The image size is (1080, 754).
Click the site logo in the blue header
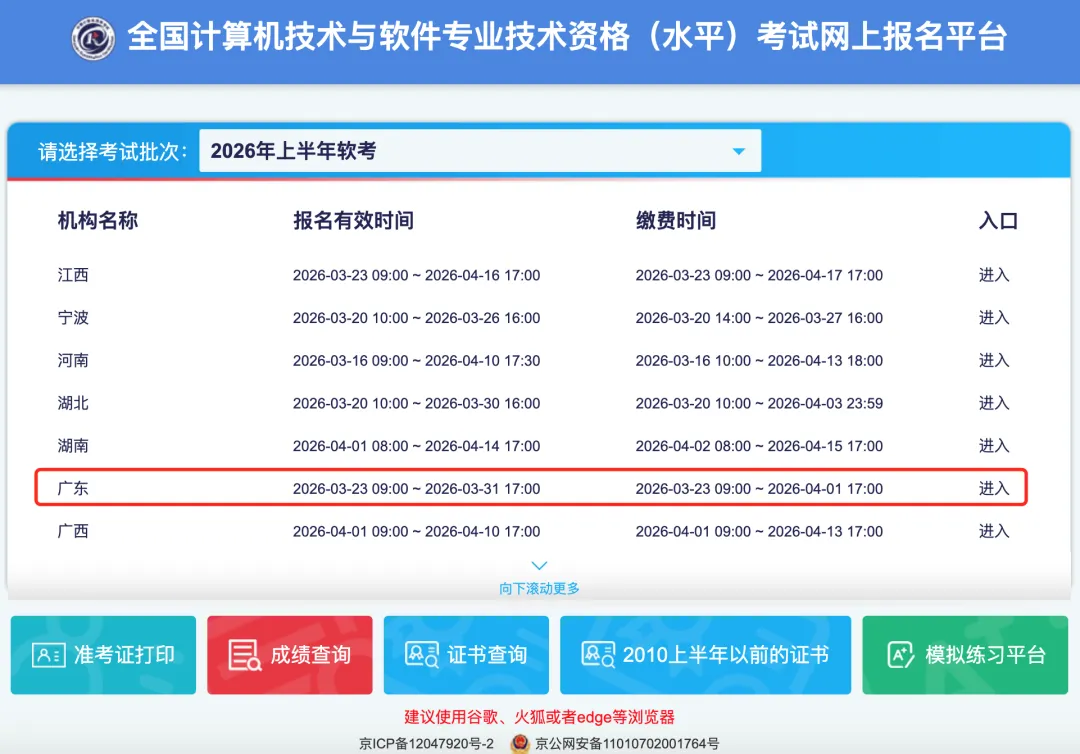coord(93,41)
